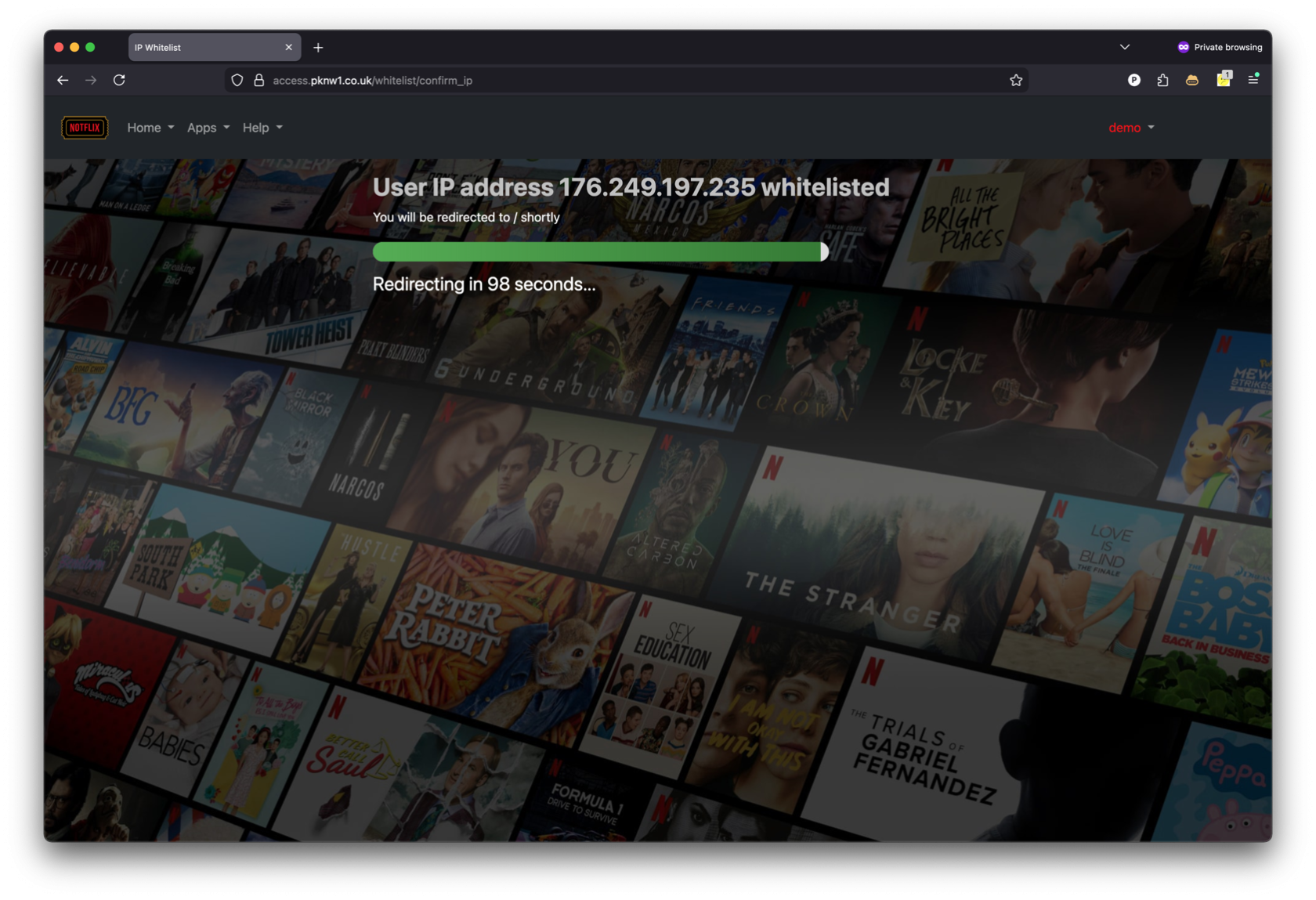
Task: Reload the IP Whitelist page
Action: (x=119, y=80)
